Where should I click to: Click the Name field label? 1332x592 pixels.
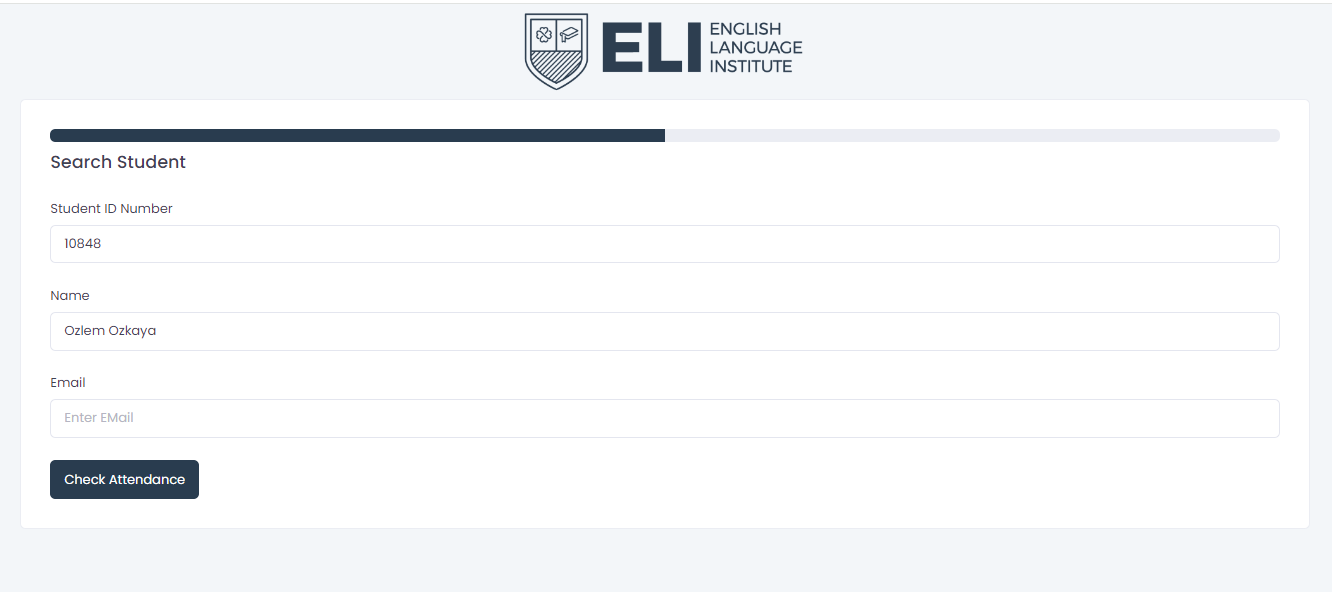(70, 296)
